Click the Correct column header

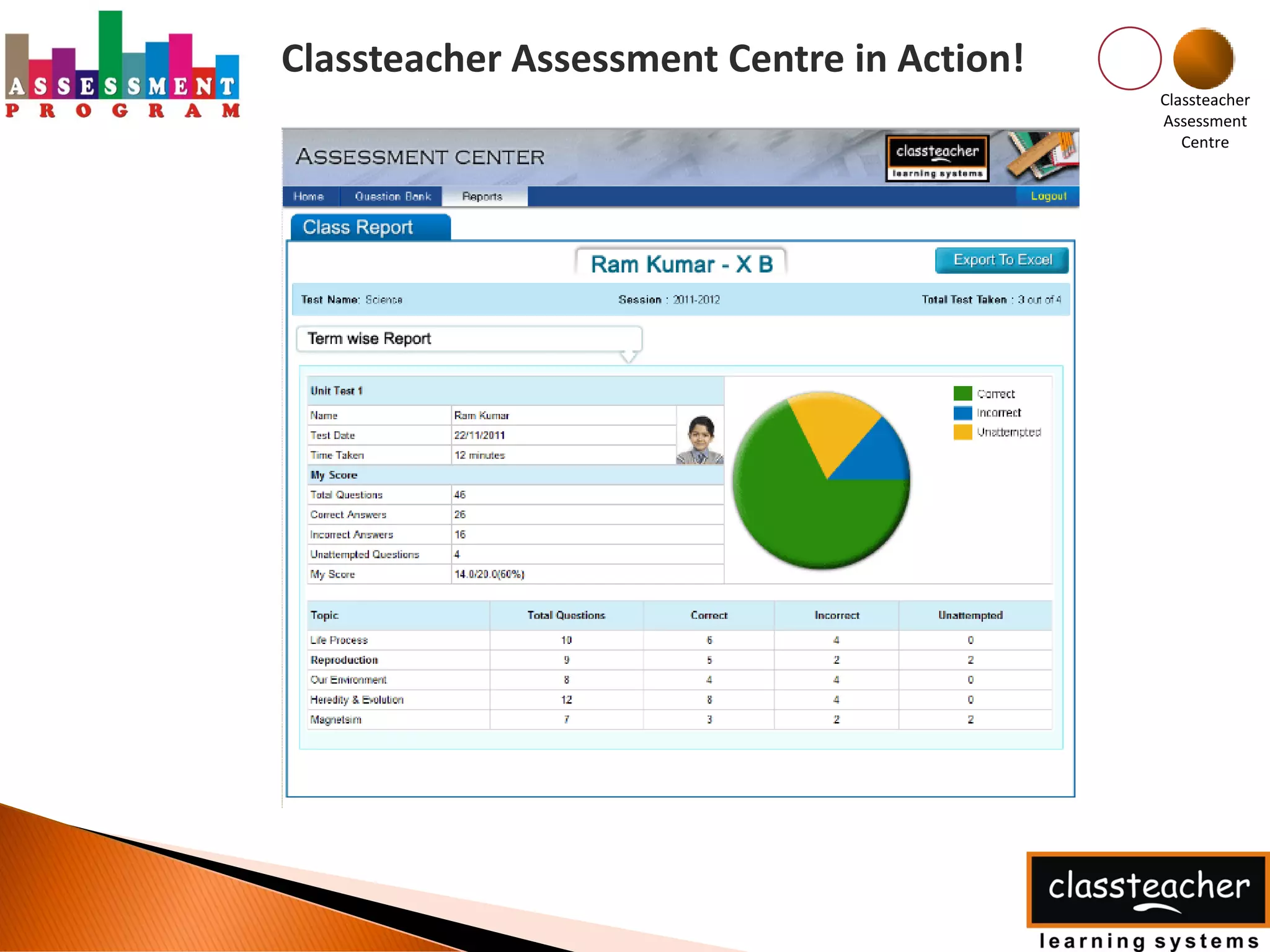click(709, 615)
